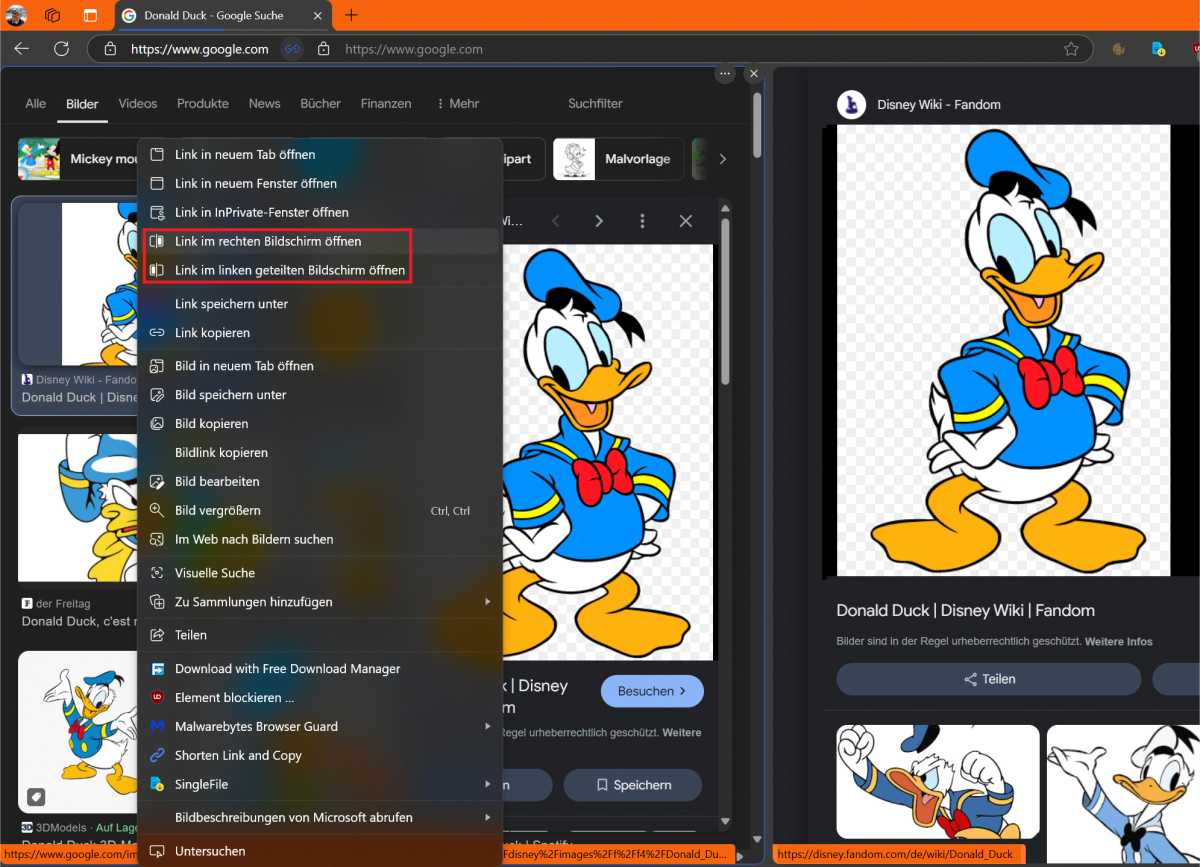The width and height of the screenshot is (1200, 867).
Task: Click the split screen link icon in address bar
Action: point(292,49)
